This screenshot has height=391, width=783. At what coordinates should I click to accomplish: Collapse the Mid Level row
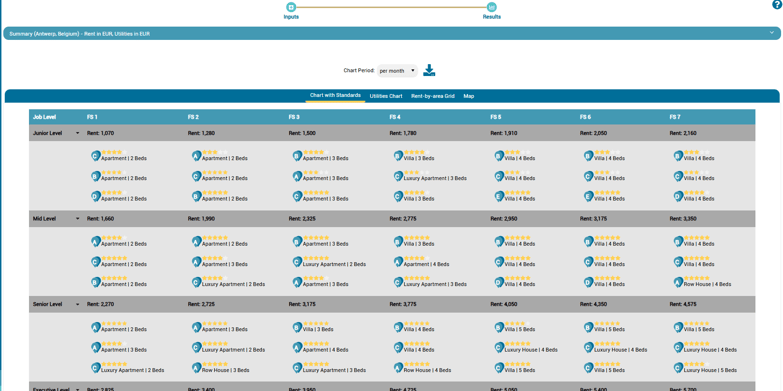click(77, 219)
